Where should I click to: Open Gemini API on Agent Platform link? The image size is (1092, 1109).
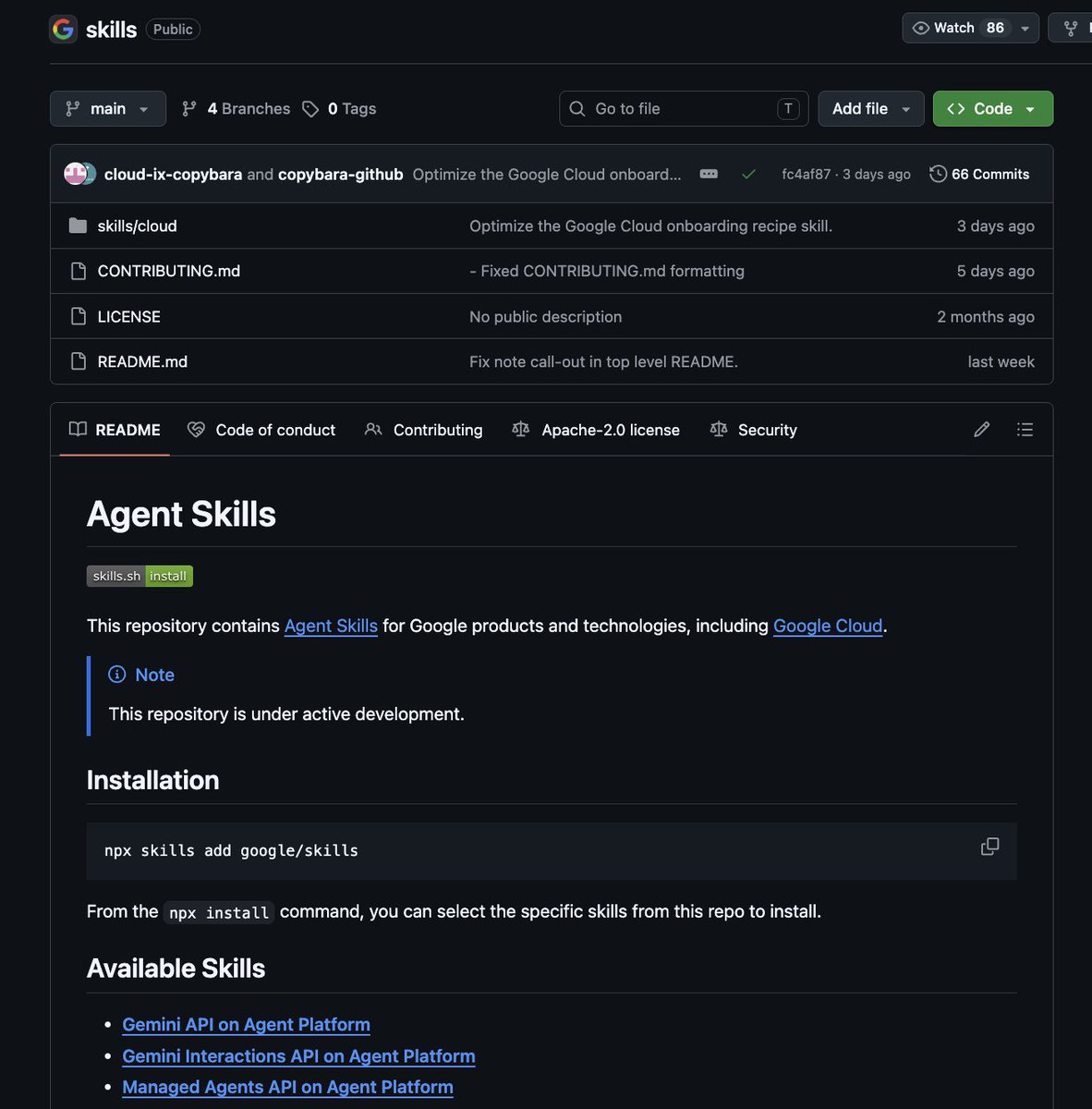point(246,1025)
